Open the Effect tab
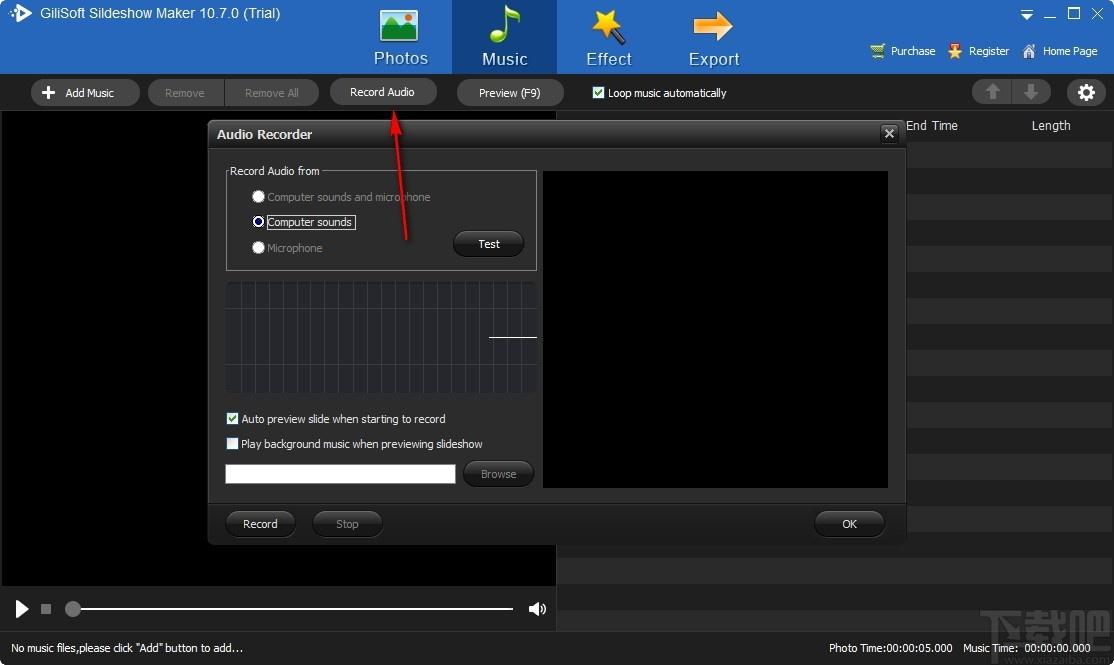The height and width of the screenshot is (665, 1114). (x=609, y=37)
